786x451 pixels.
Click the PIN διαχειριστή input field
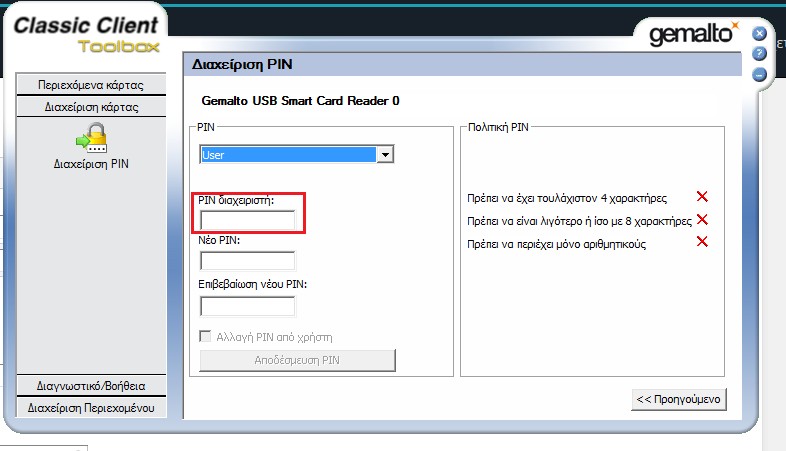click(248, 220)
